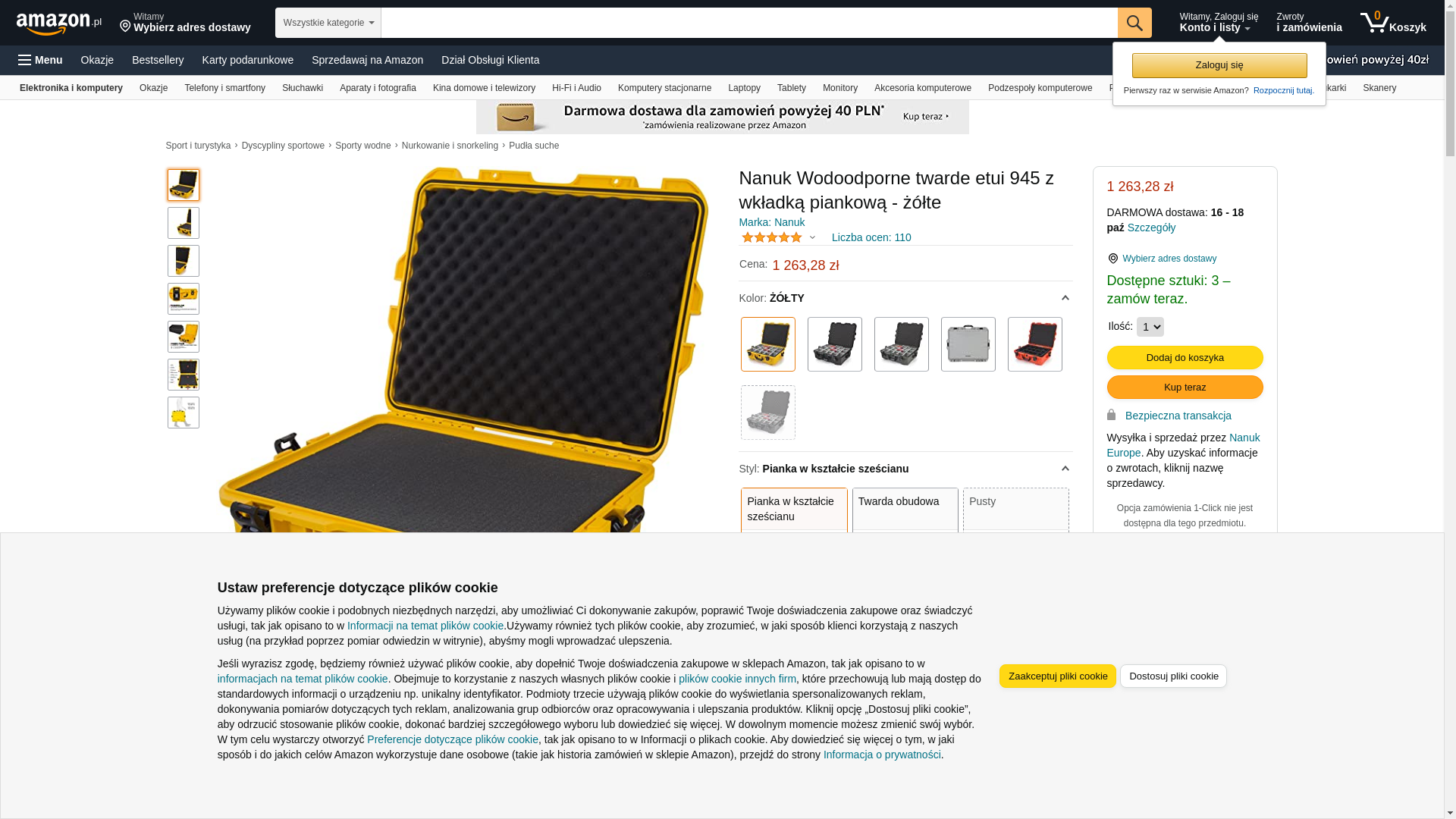The height and width of the screenshot is (819, 1456).
Task: Click into the main search input field
Action: click(x=749, y=23)
